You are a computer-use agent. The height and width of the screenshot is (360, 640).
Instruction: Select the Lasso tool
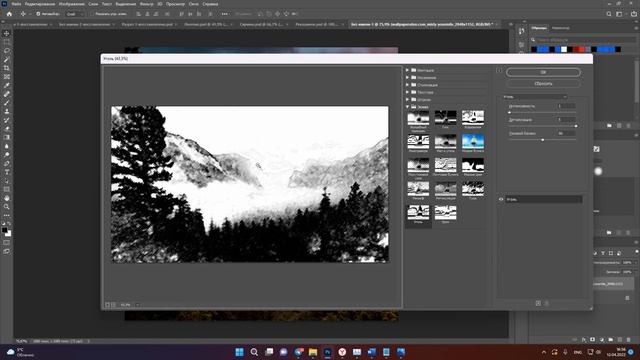point(7,51)
